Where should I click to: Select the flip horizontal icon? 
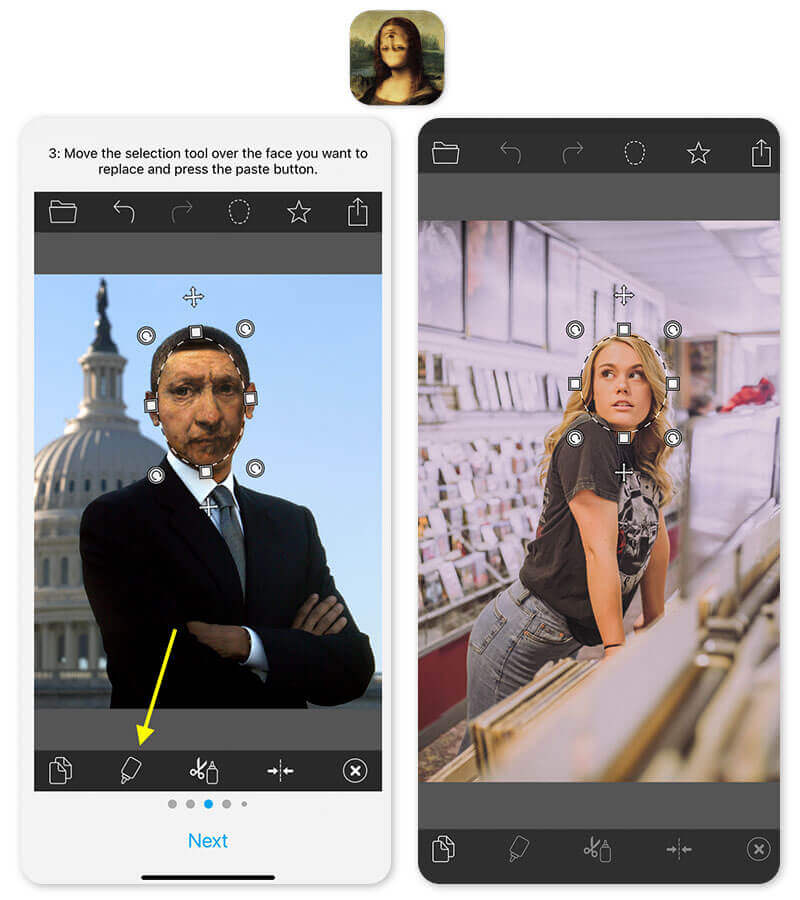[281, 768]
